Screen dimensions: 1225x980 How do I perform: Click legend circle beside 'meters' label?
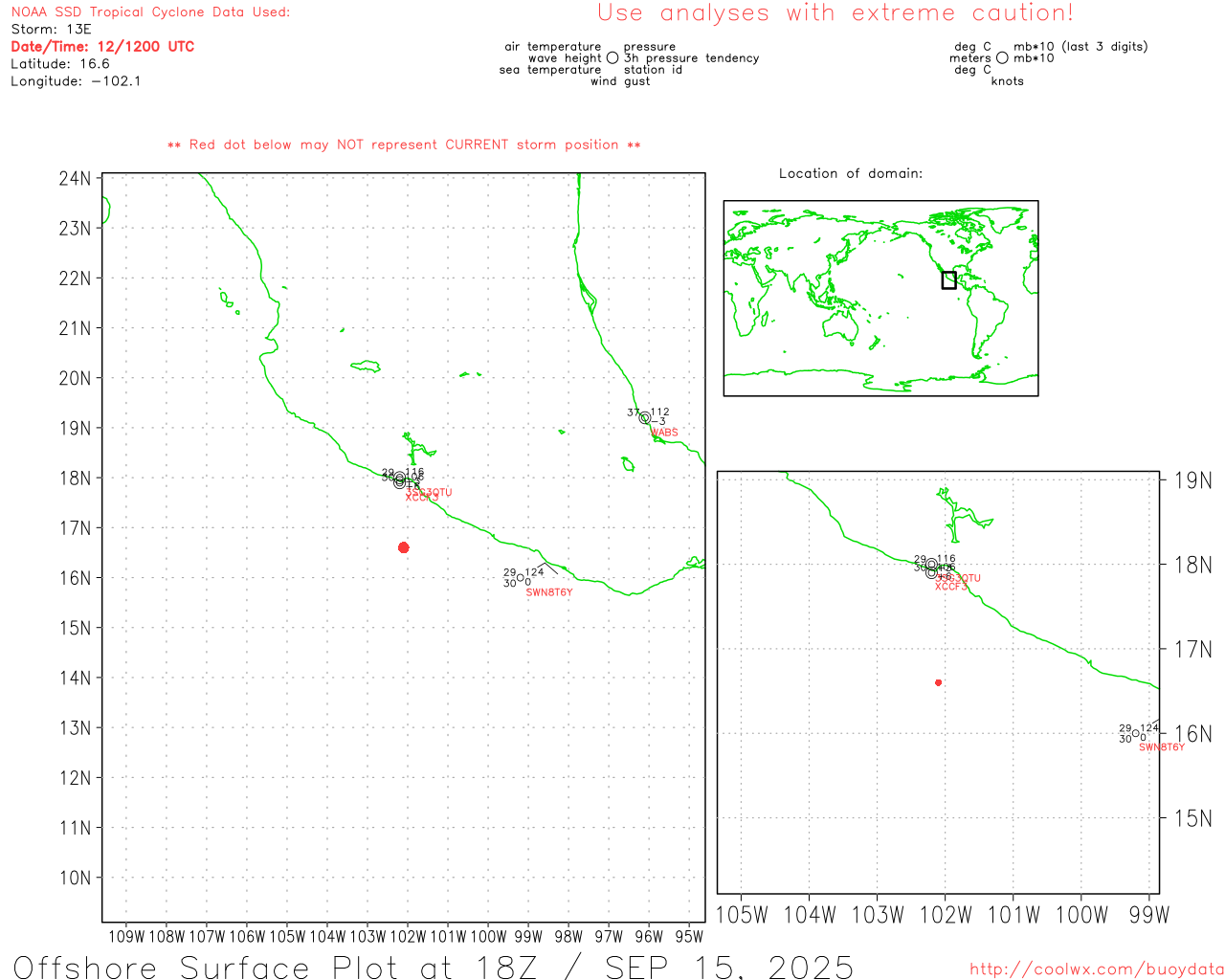[1002, 57]
